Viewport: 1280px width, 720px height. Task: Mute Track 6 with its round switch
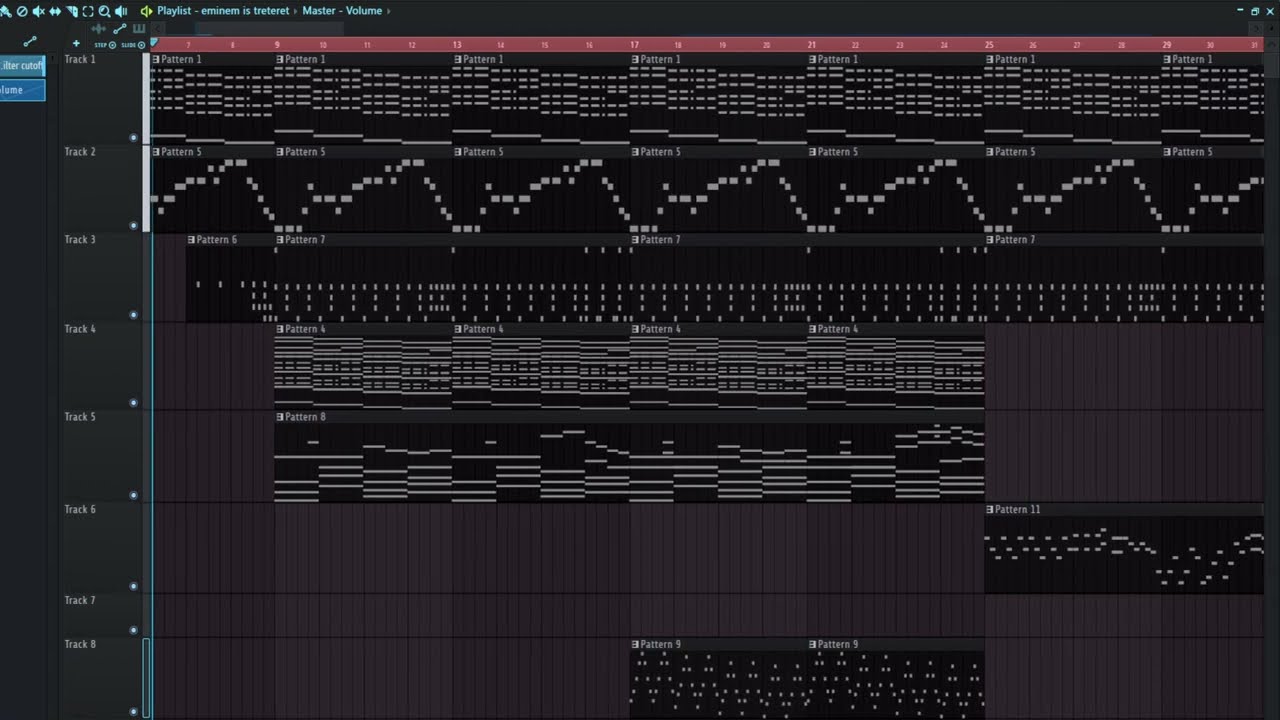tap(133, 587)
